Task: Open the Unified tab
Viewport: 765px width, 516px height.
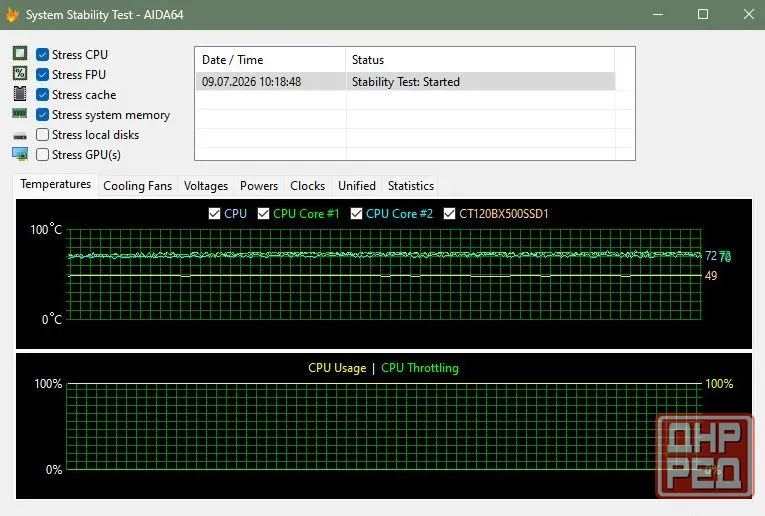Action: 357,186
